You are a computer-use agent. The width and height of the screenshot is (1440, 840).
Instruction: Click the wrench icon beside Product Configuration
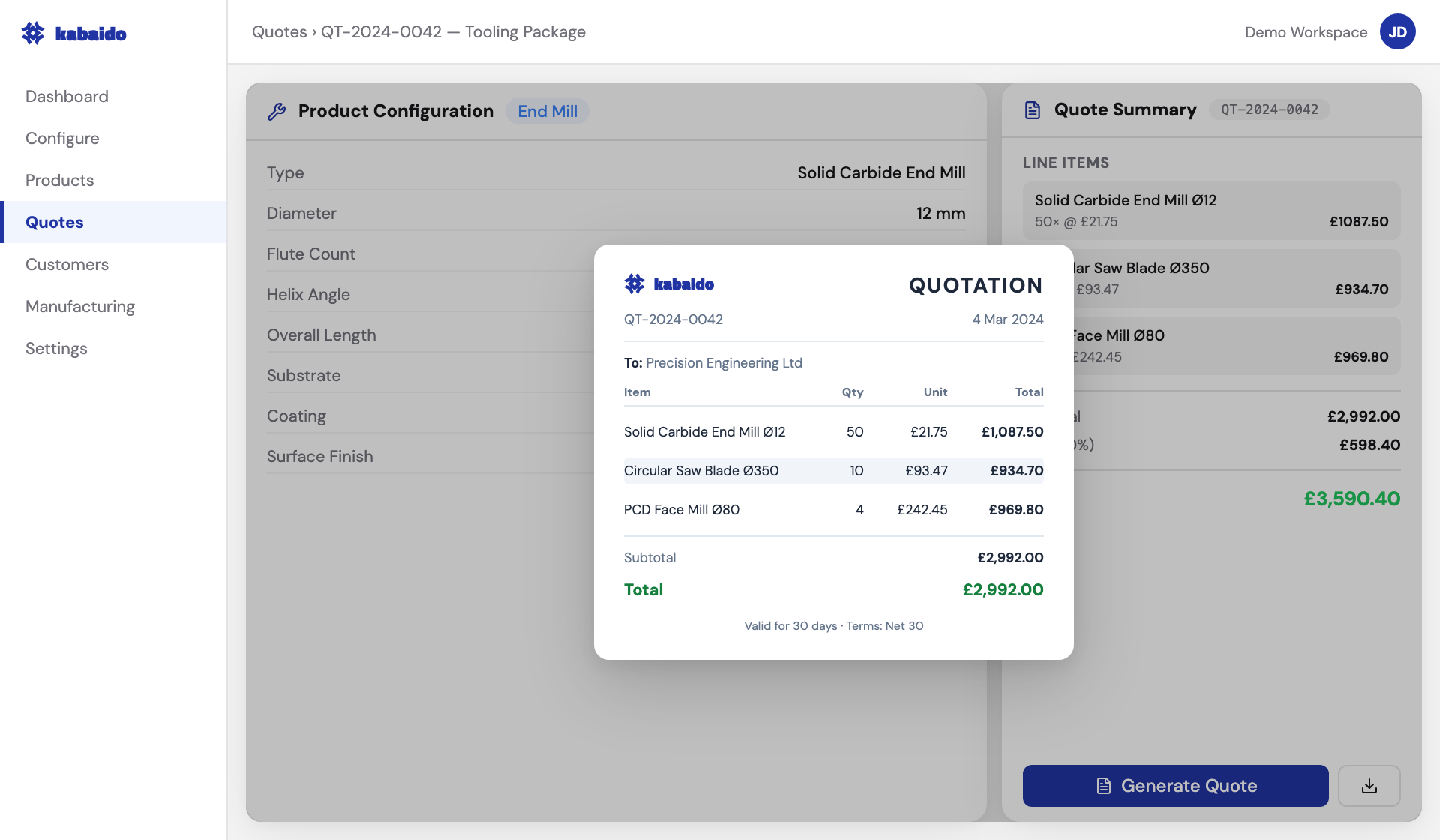pos(277,111)
